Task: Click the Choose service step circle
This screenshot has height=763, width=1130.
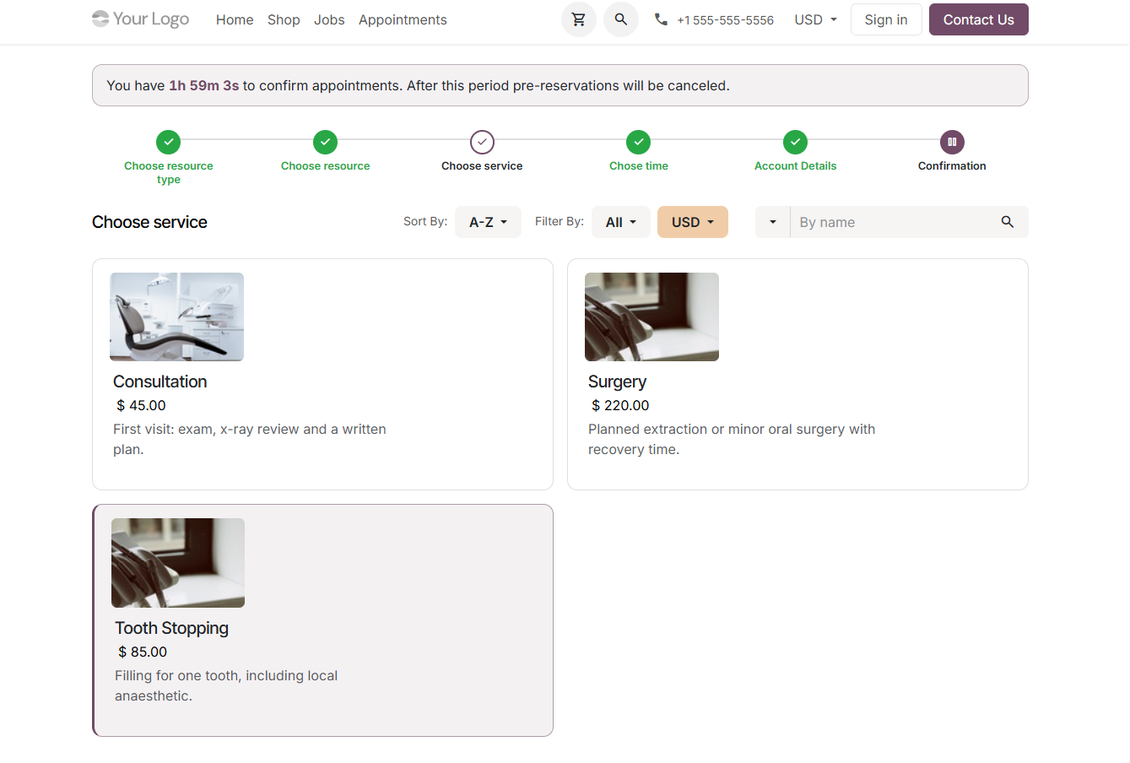Action: tap(482, 142)
